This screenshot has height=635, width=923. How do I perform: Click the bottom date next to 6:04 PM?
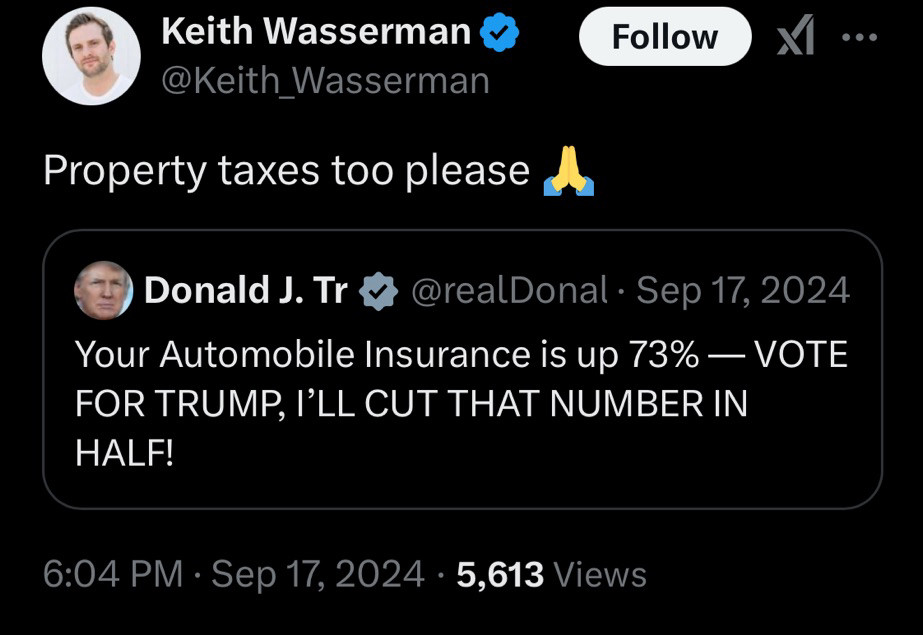(x=317, y=575)
